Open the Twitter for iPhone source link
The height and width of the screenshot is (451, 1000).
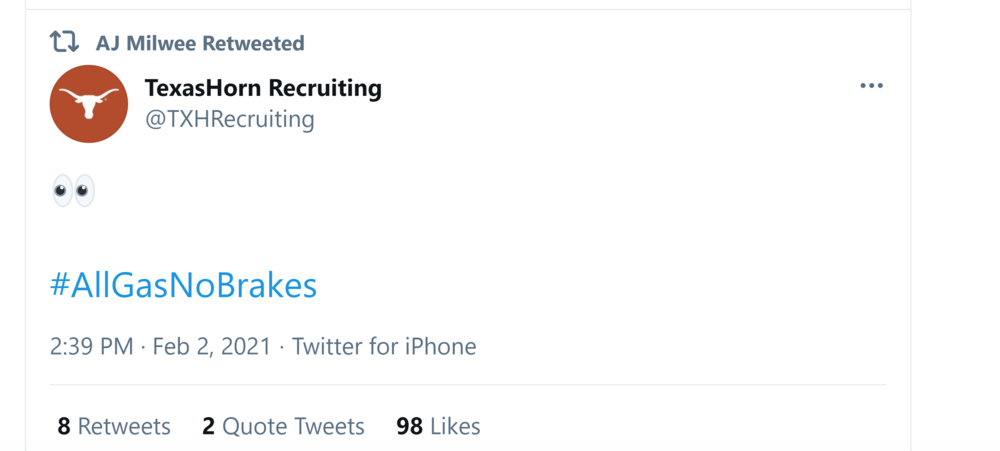(x=384, y=347)
